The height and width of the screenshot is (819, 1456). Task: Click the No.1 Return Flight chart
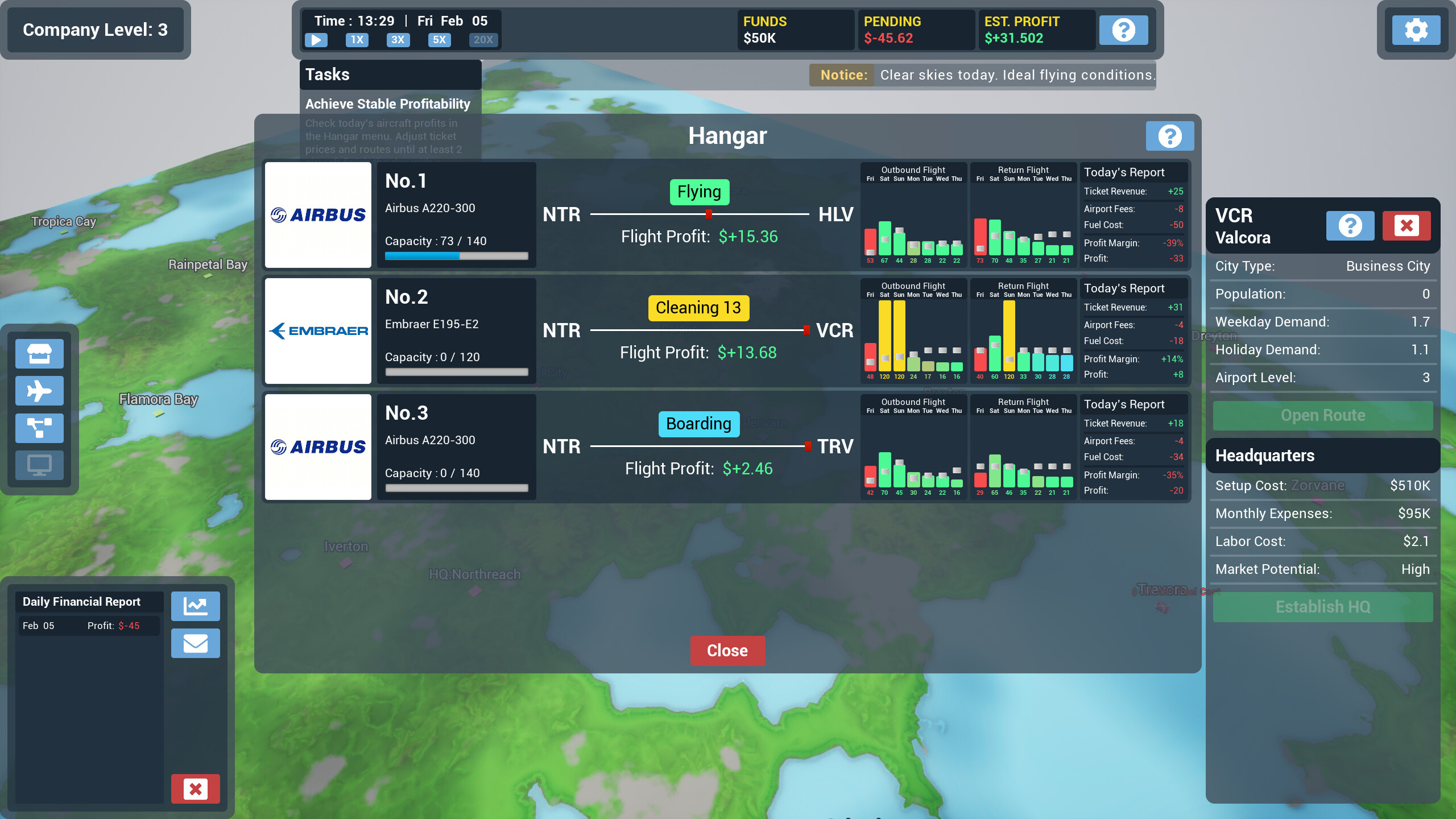coord(1023,215)
